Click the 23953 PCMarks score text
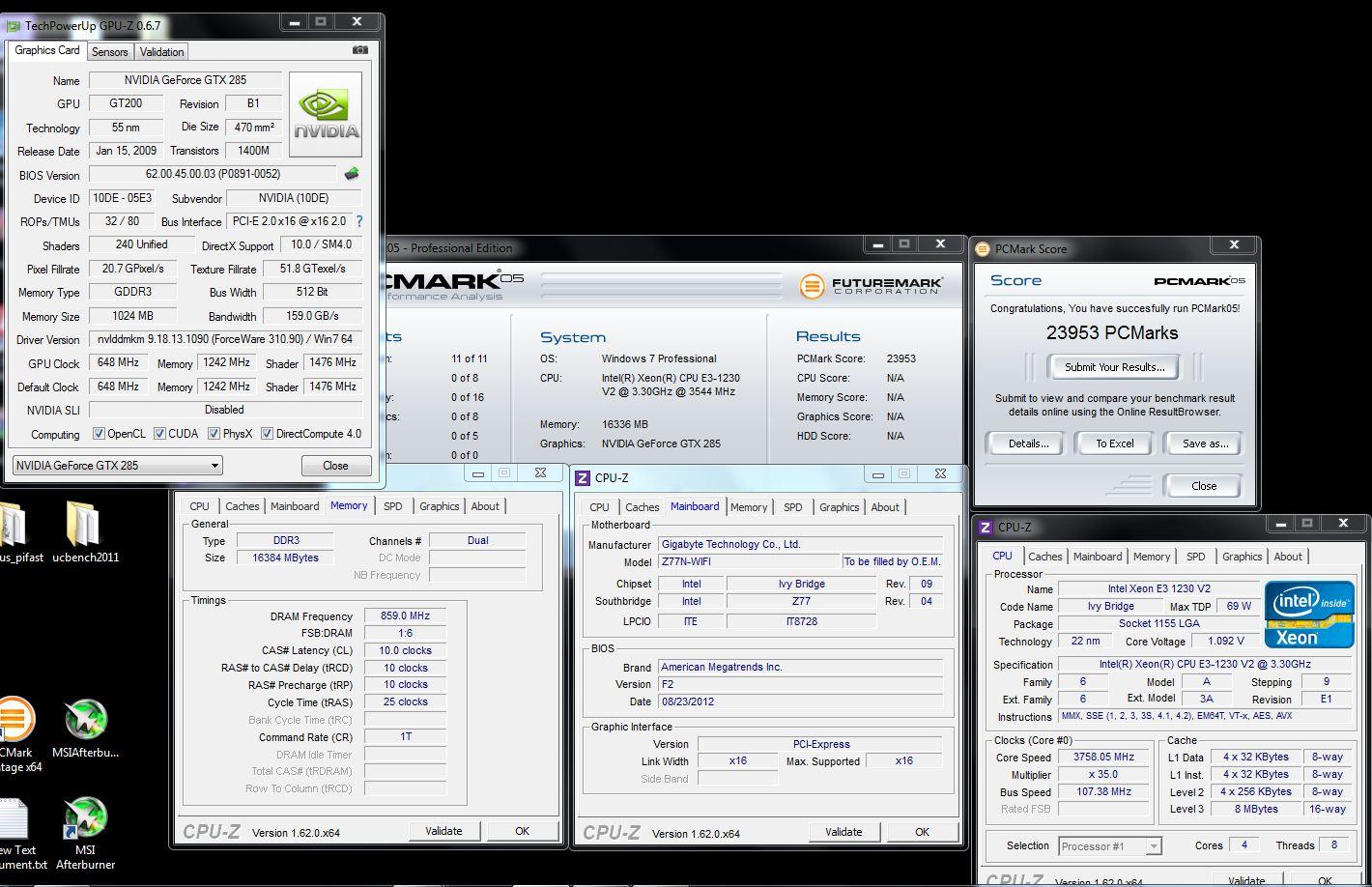 [x=1112, y=332]
